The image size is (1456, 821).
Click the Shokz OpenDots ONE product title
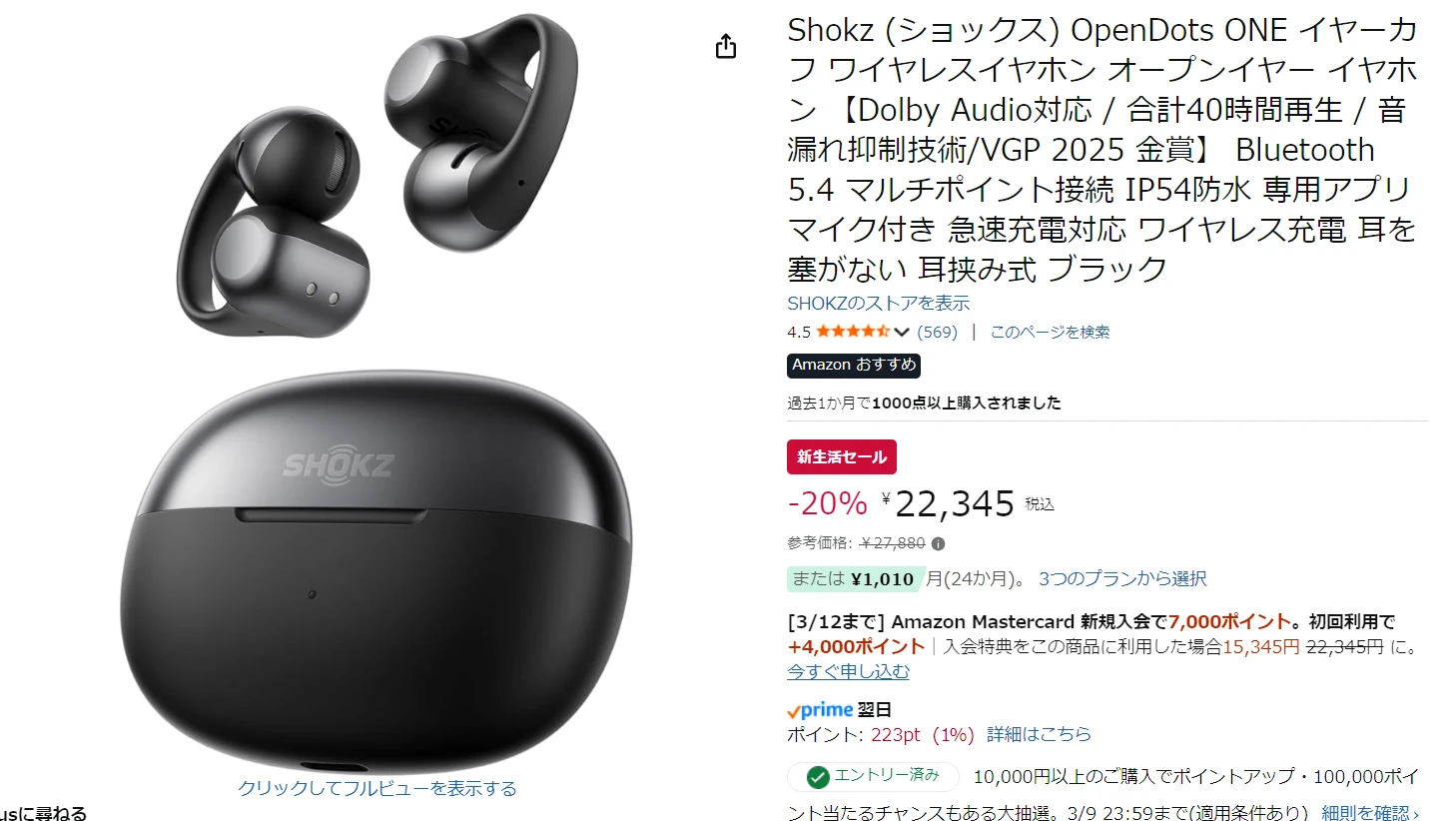click(1102, 149)
